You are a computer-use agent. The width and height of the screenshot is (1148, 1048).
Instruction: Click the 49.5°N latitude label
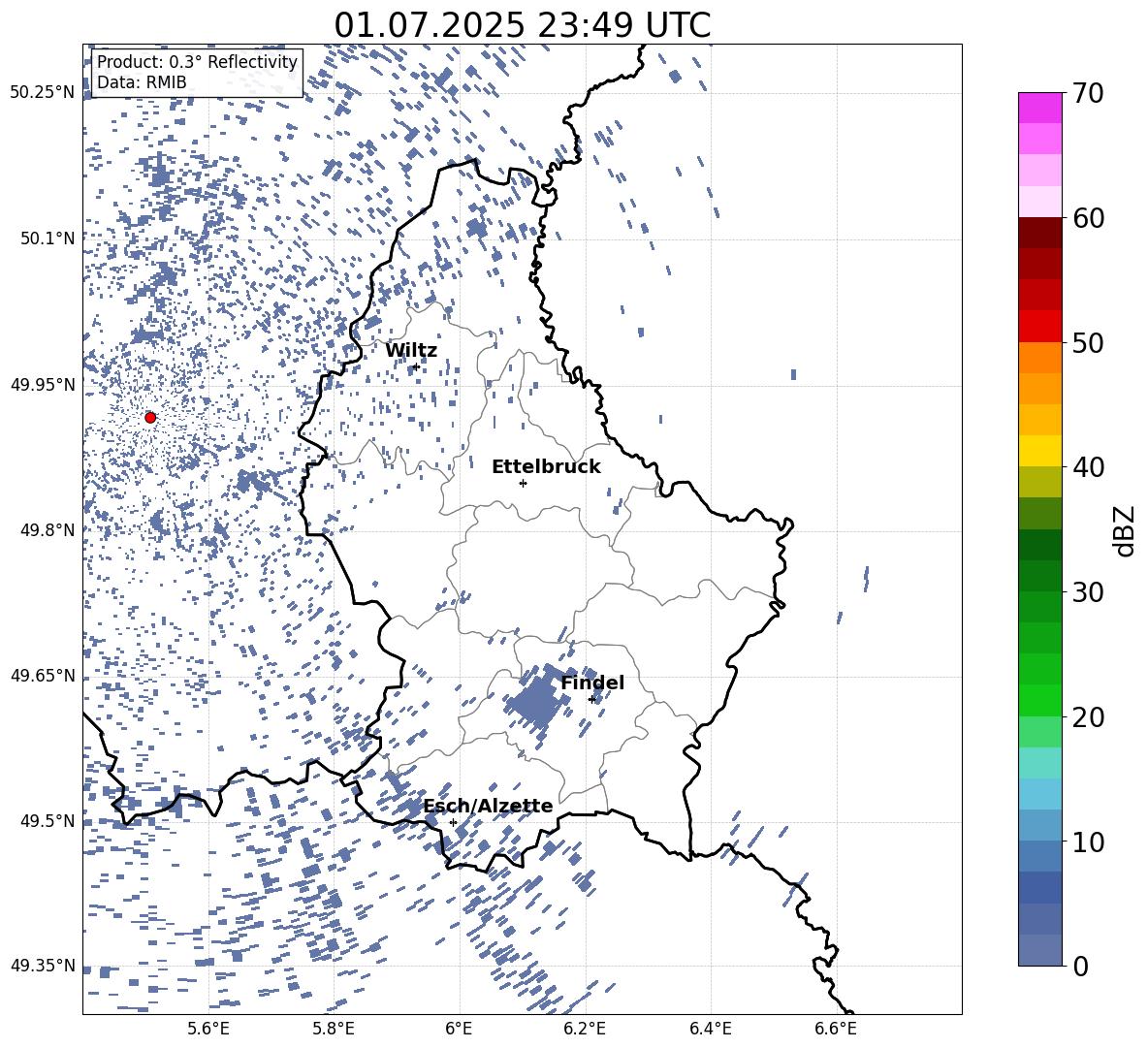48,820
